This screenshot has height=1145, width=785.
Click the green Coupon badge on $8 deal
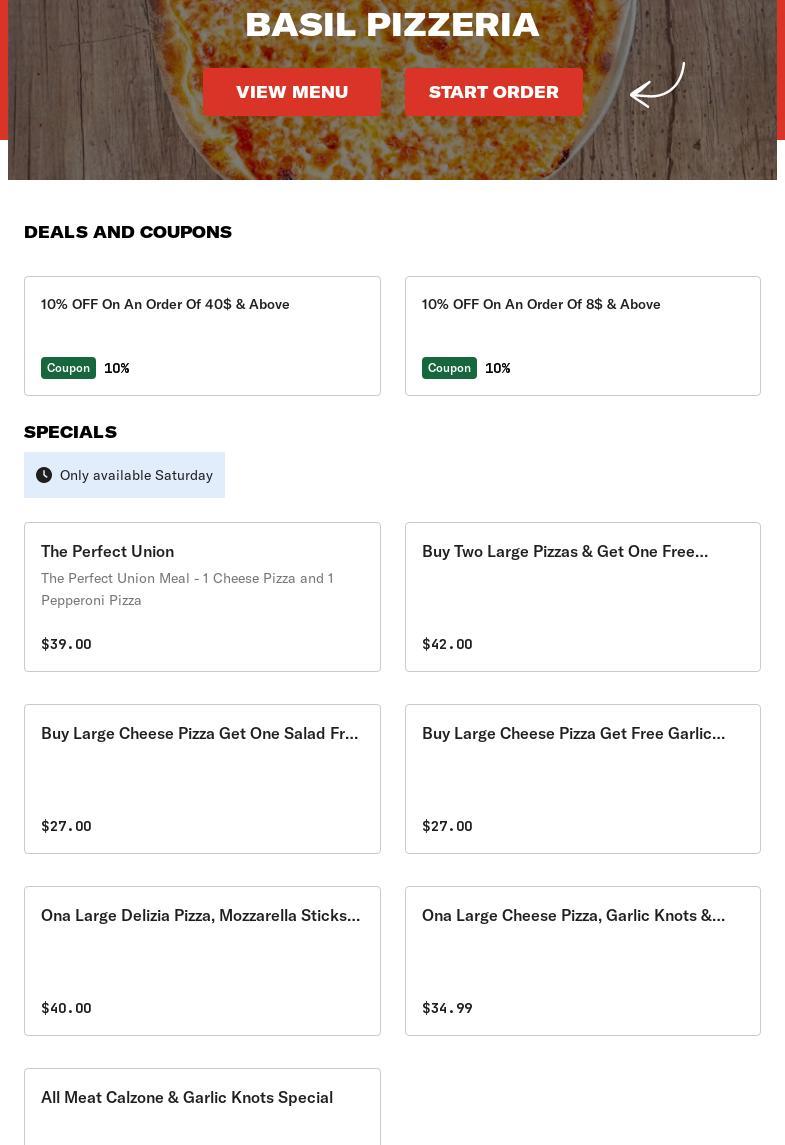point(449,368)
